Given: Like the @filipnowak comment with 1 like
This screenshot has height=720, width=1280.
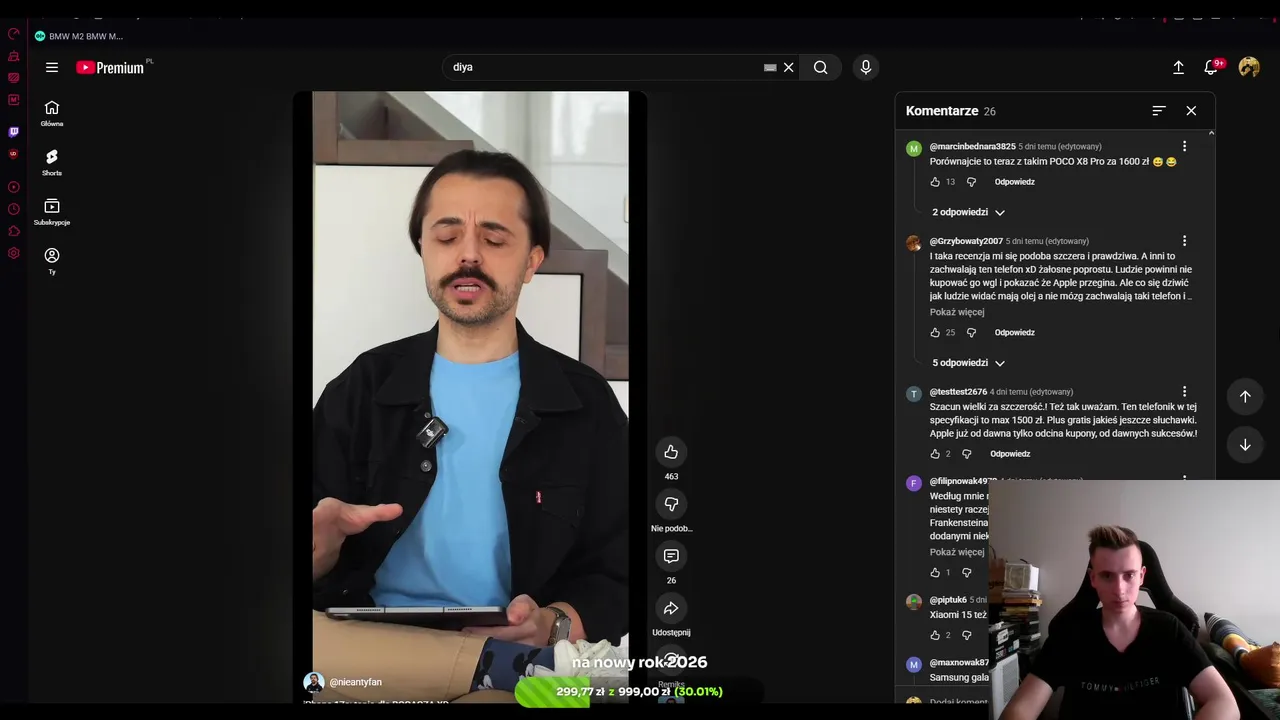Looking at the screenshot, I should (935, 573).
